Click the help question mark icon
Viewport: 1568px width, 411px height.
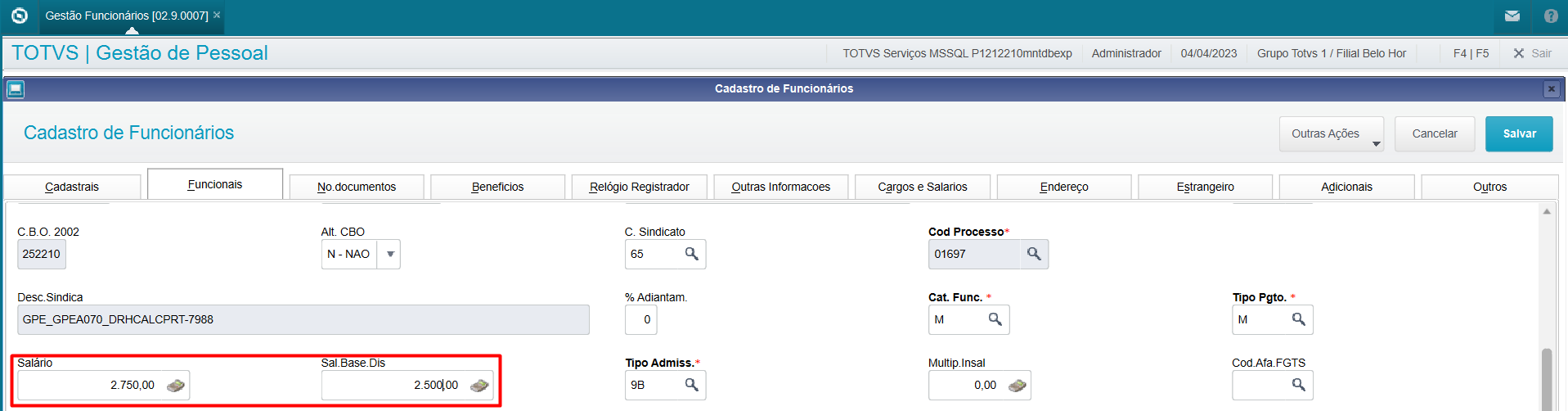pyautogui.click(x=1551, y=16)
